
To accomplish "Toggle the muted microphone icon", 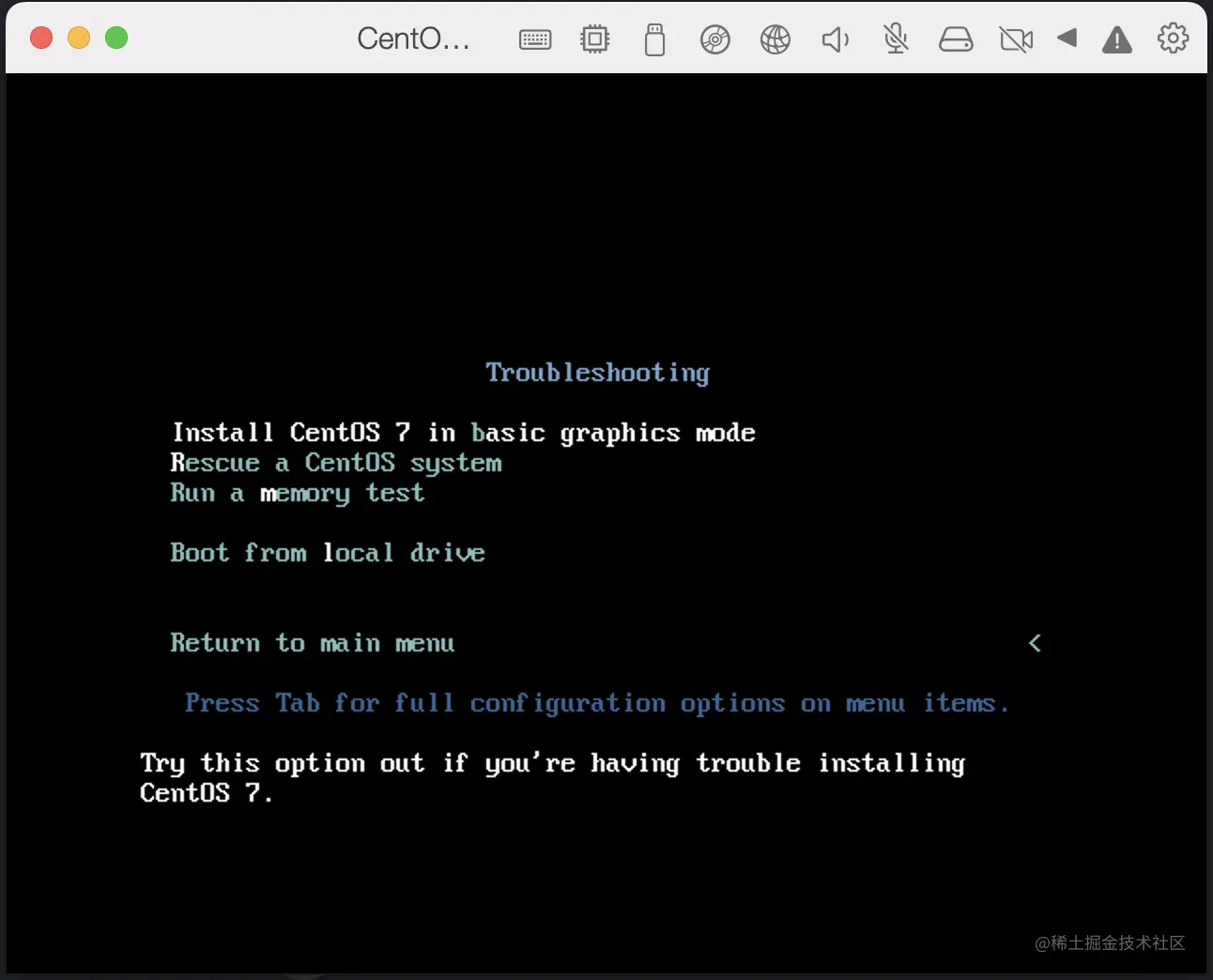I will click(x=896, y=39).
